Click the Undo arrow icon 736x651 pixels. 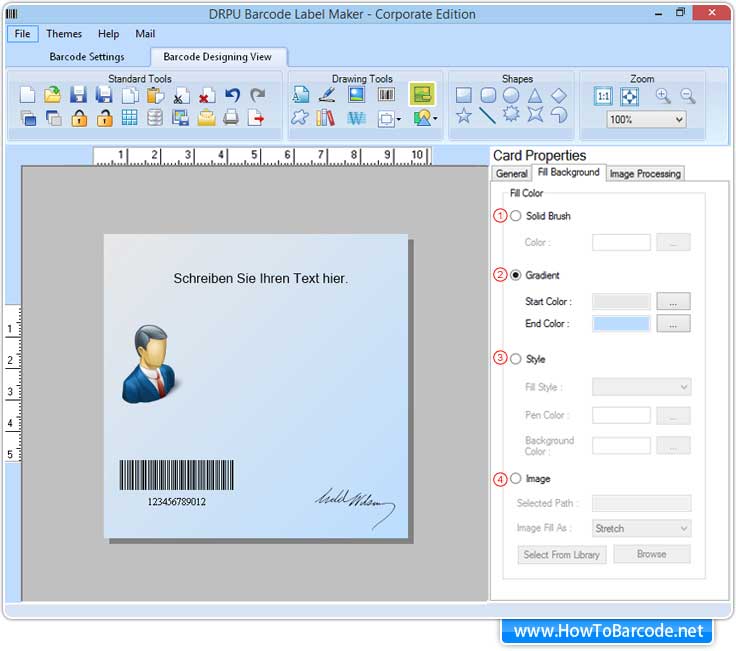pos(232,95)
